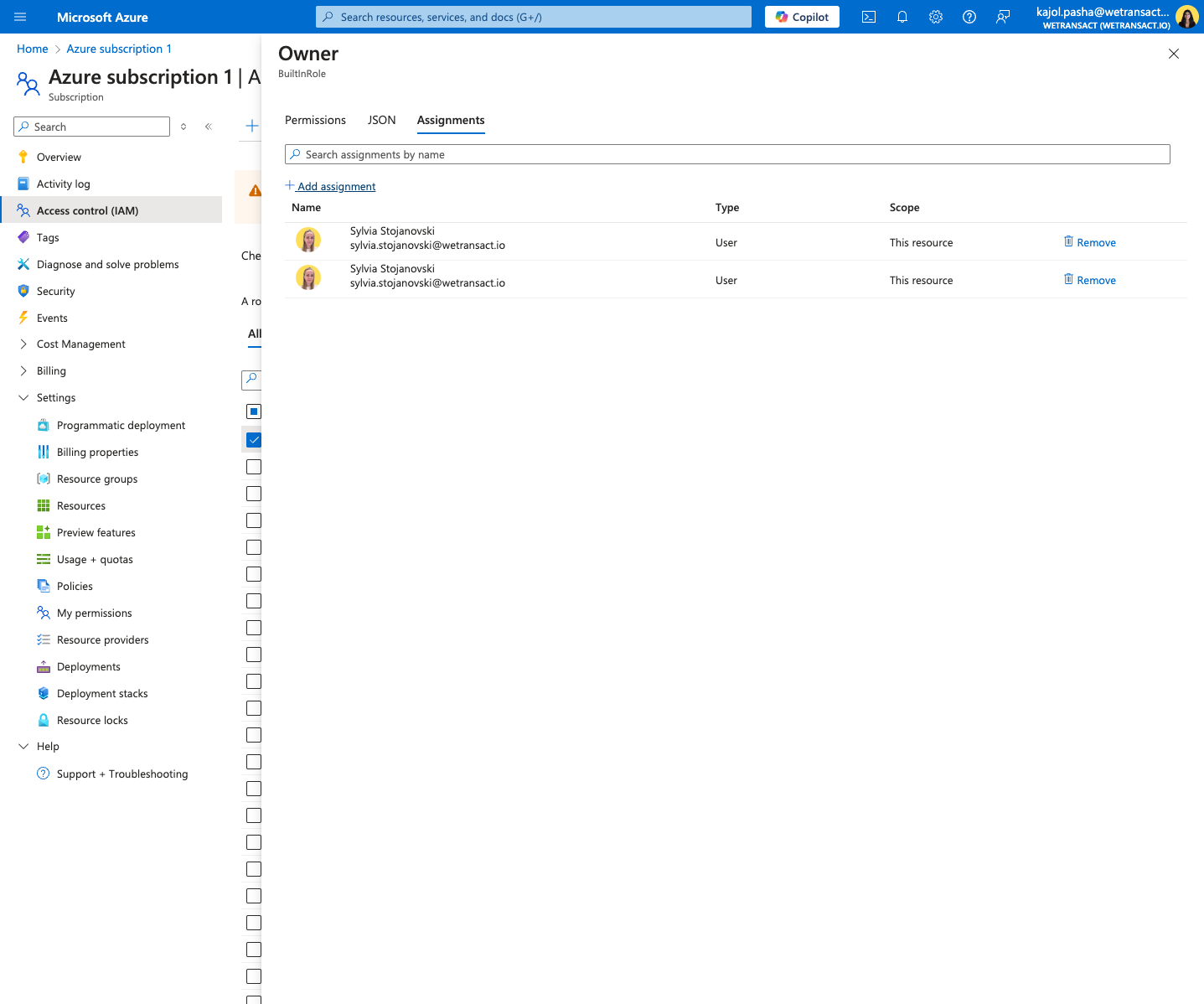Click the Policies icon in Settings

(x=44, y=586)
